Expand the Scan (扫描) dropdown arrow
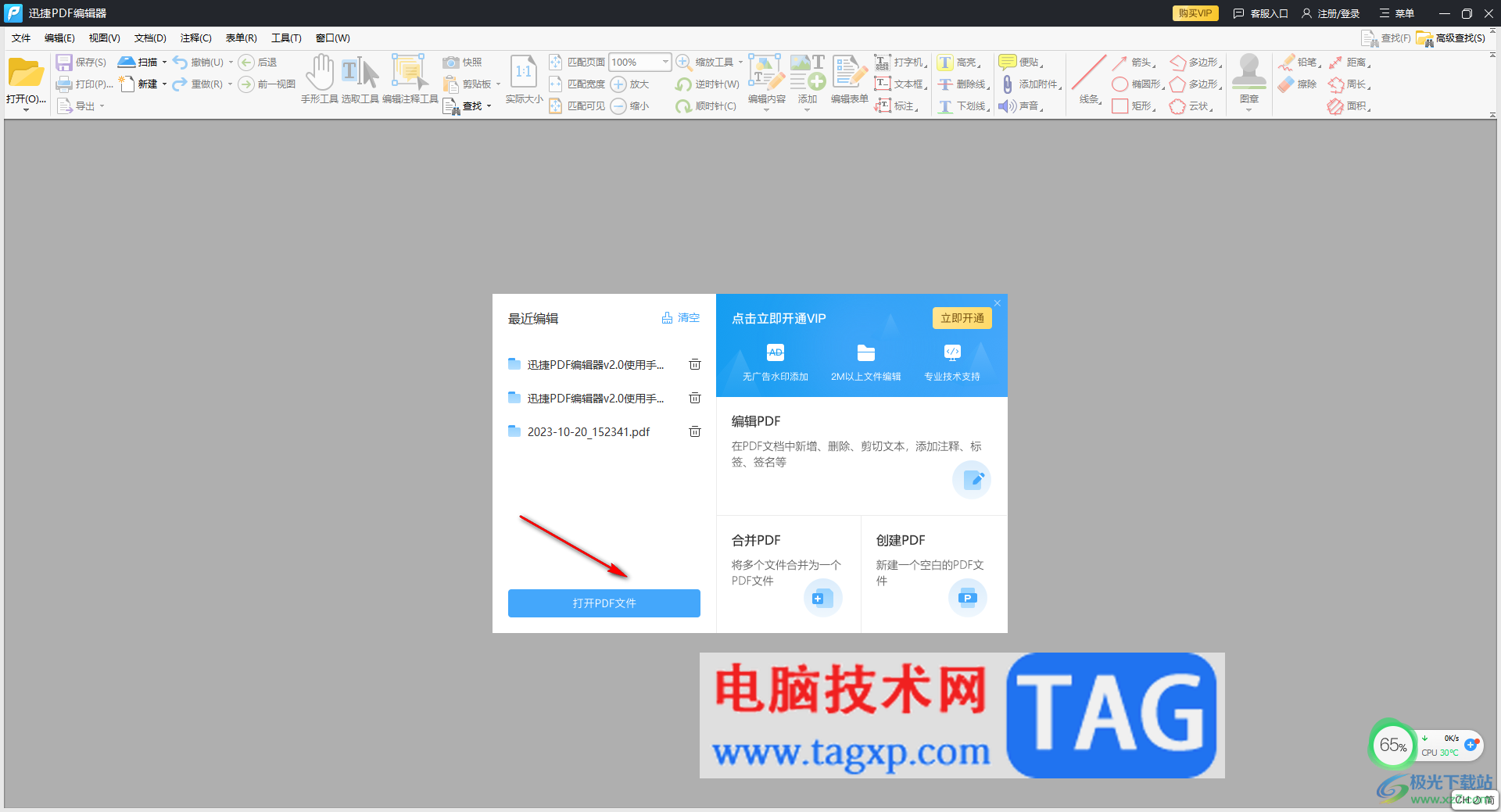 164,63
